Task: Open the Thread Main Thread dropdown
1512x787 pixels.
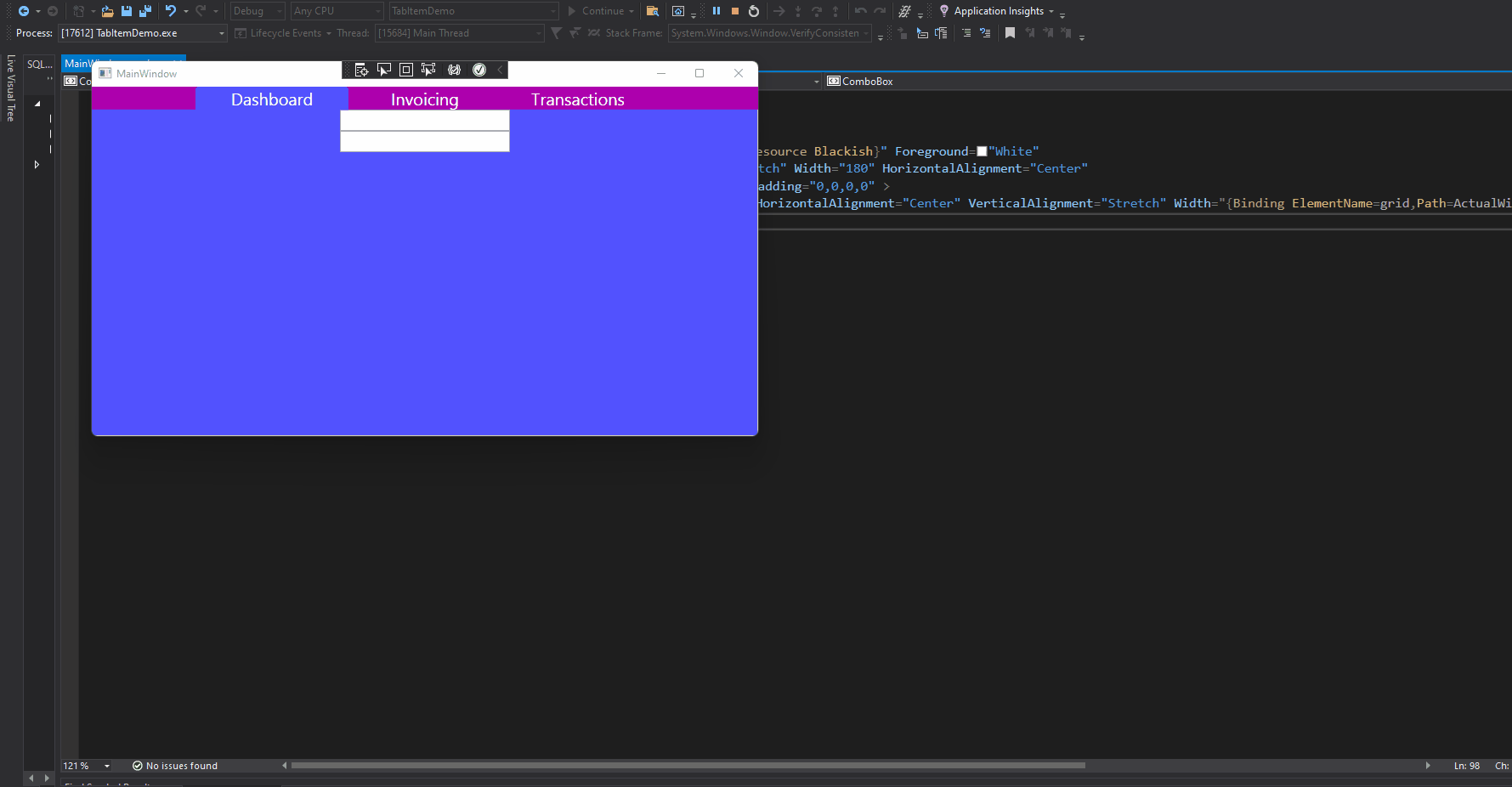Action: 459,33
